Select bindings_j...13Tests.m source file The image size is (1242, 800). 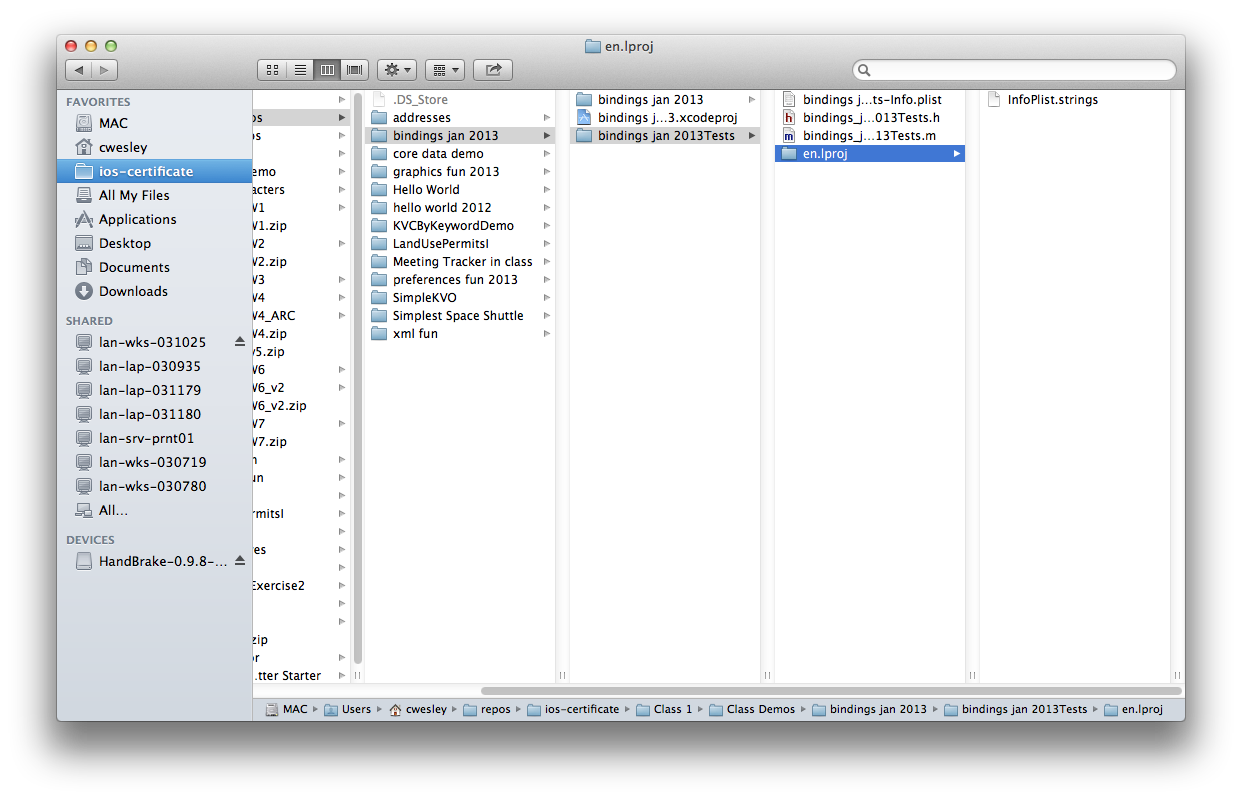pyautogui.click(x=870, y=136)
